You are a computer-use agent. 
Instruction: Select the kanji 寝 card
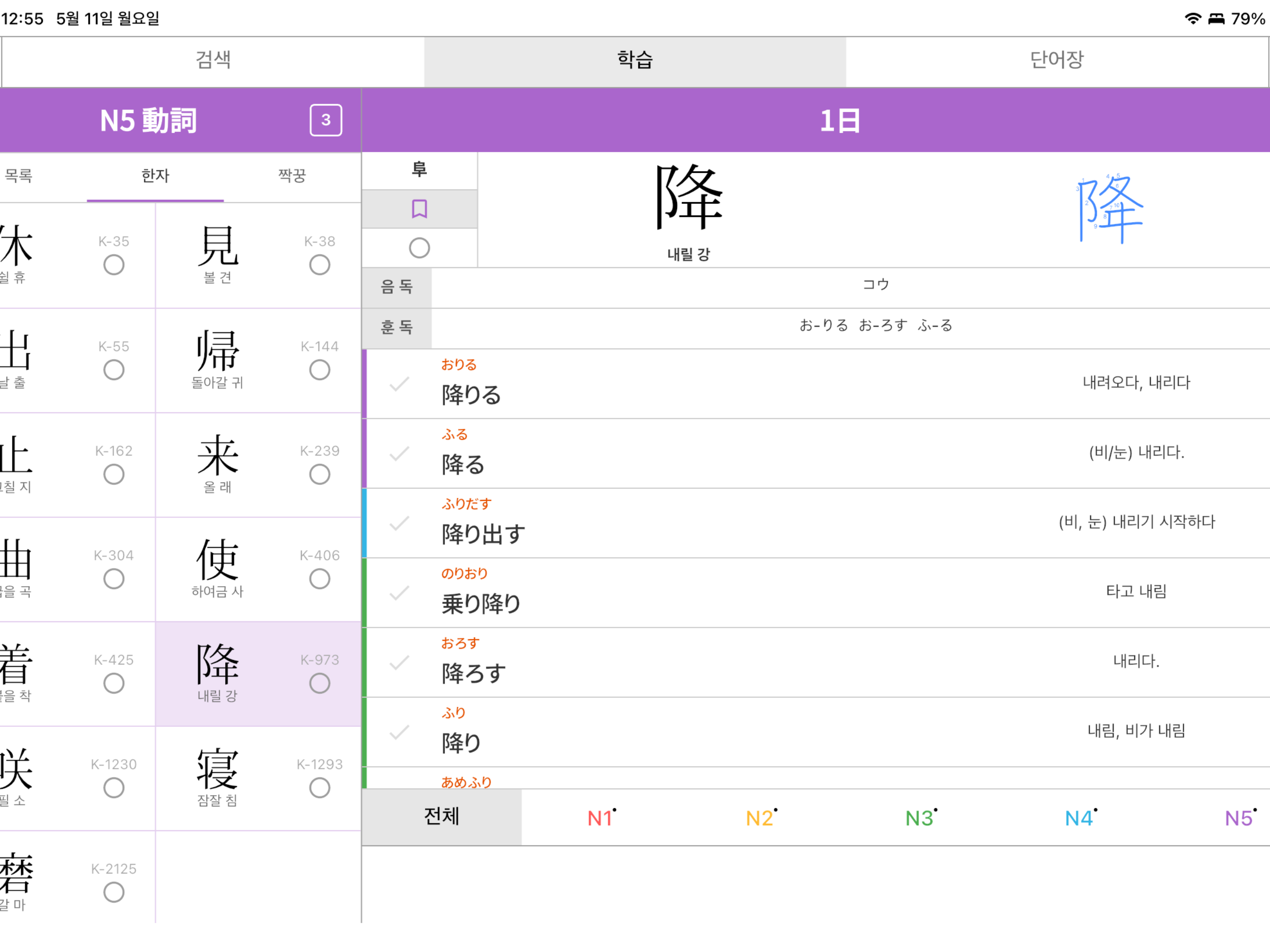click(258, 778)
